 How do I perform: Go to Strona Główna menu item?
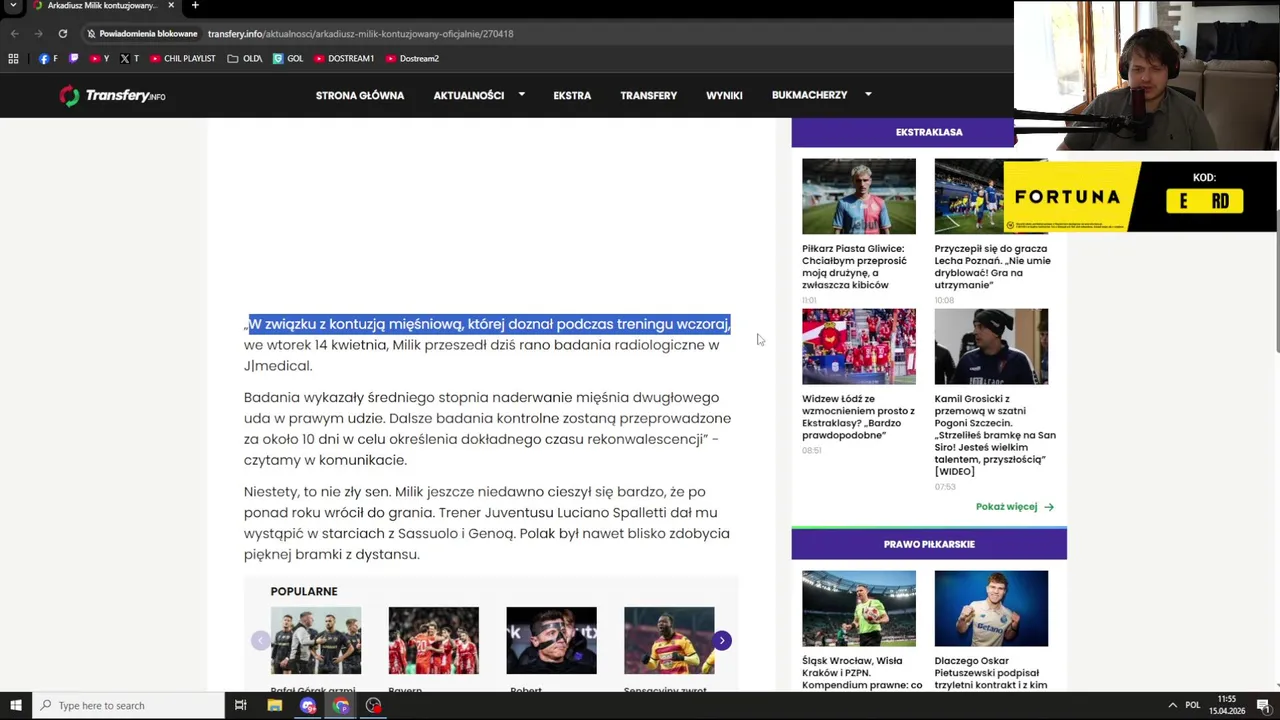(x=360, y=95)
